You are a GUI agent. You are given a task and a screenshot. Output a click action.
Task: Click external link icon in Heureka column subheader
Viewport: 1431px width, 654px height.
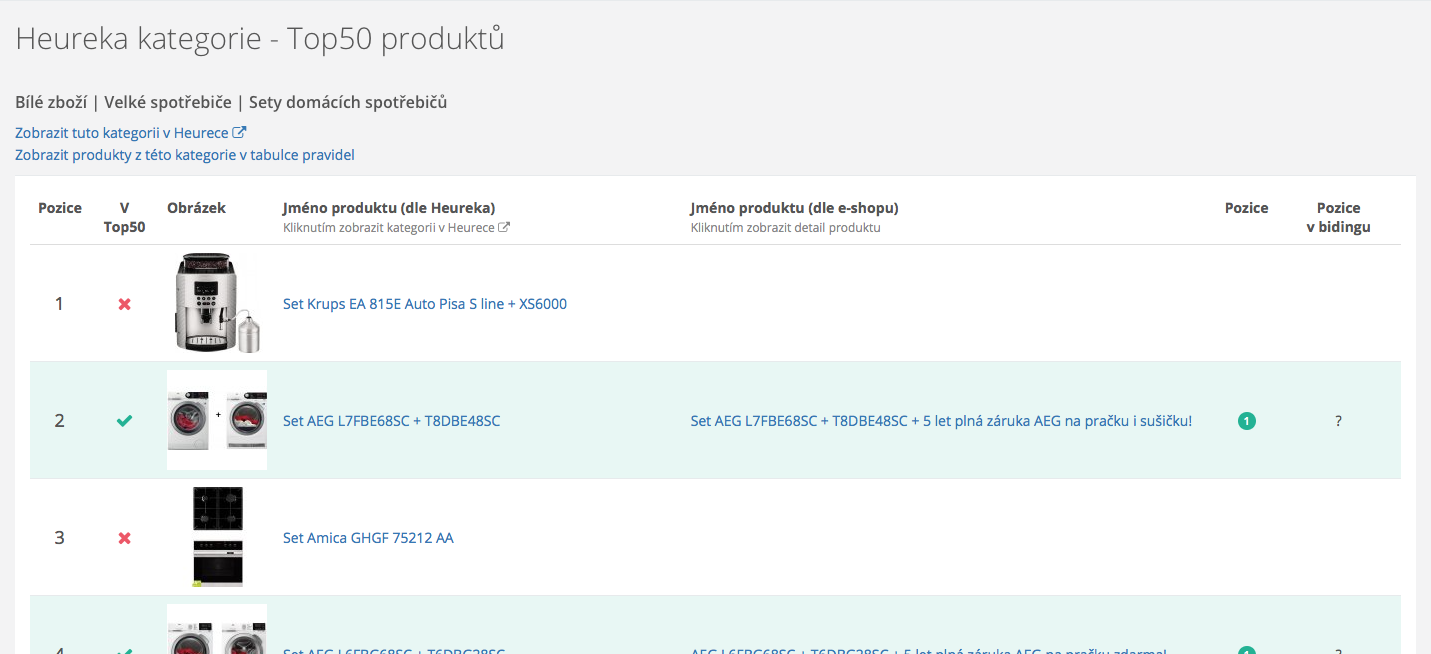pos(504,228)
